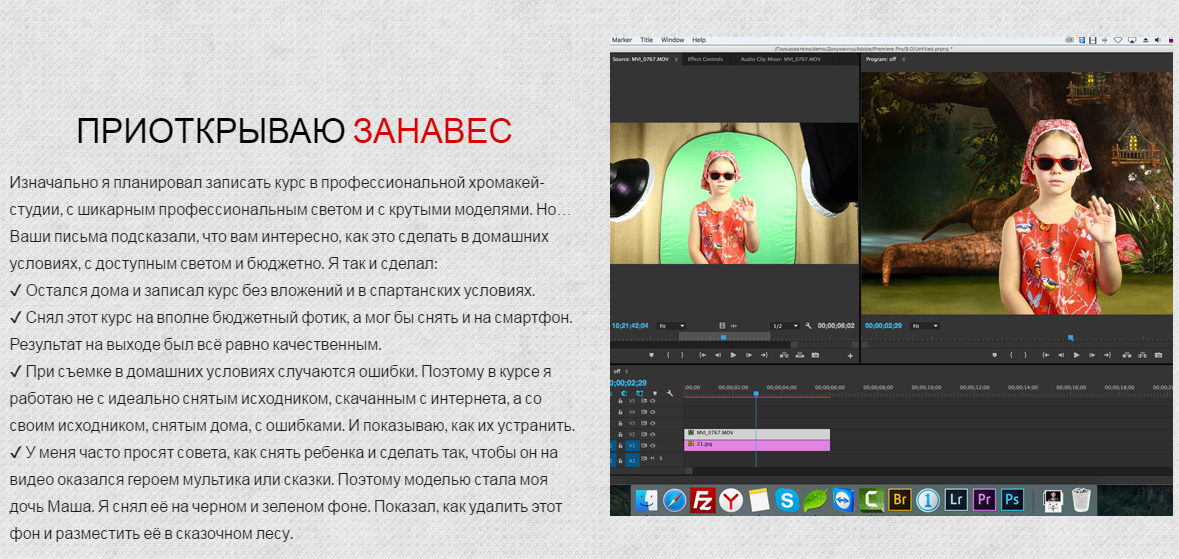The image size is (1179, 559).
Task: Open the Window menu
Action: (672, 40)
